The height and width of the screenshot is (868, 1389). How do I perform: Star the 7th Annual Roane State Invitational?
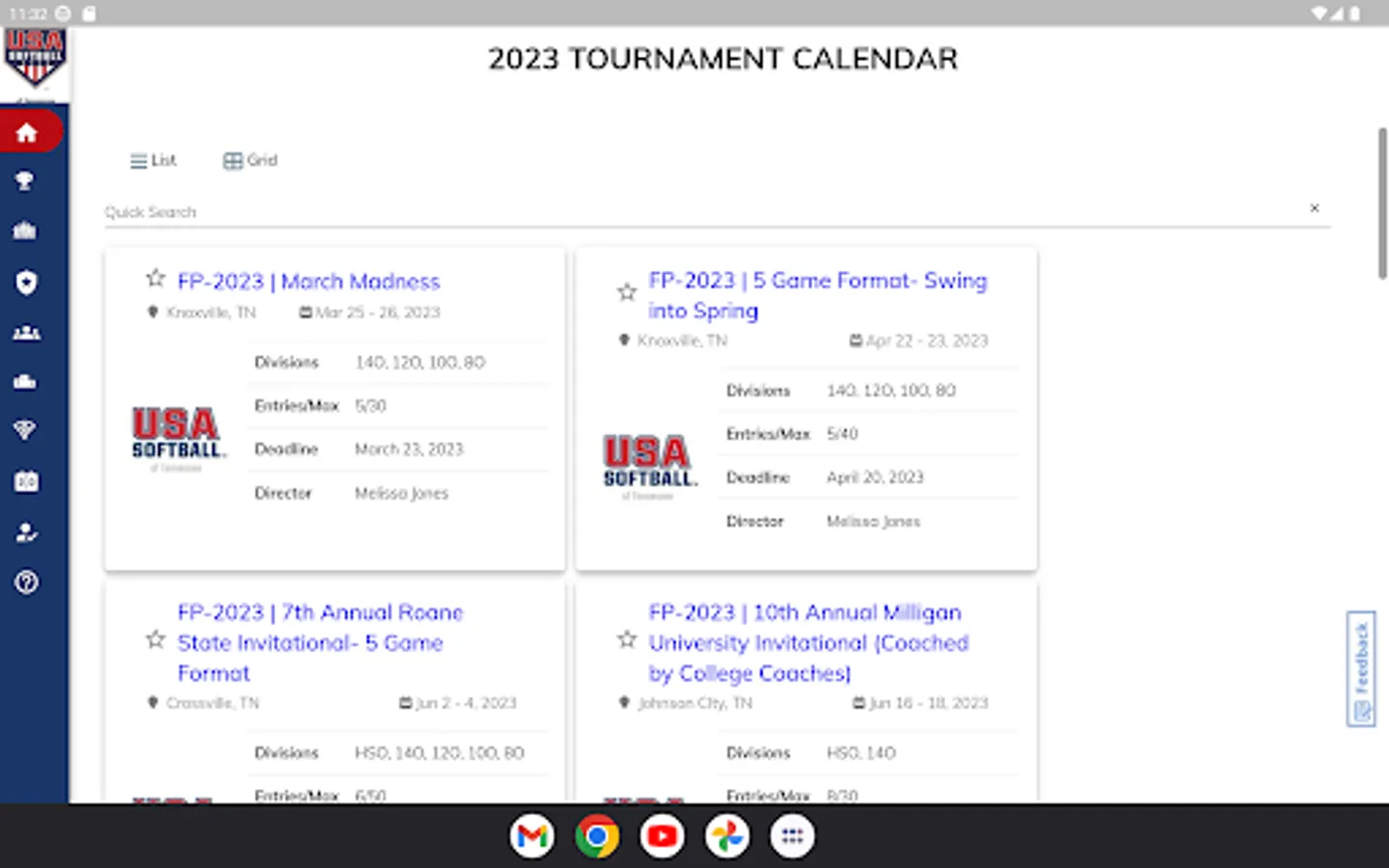(x=155, y=639)
